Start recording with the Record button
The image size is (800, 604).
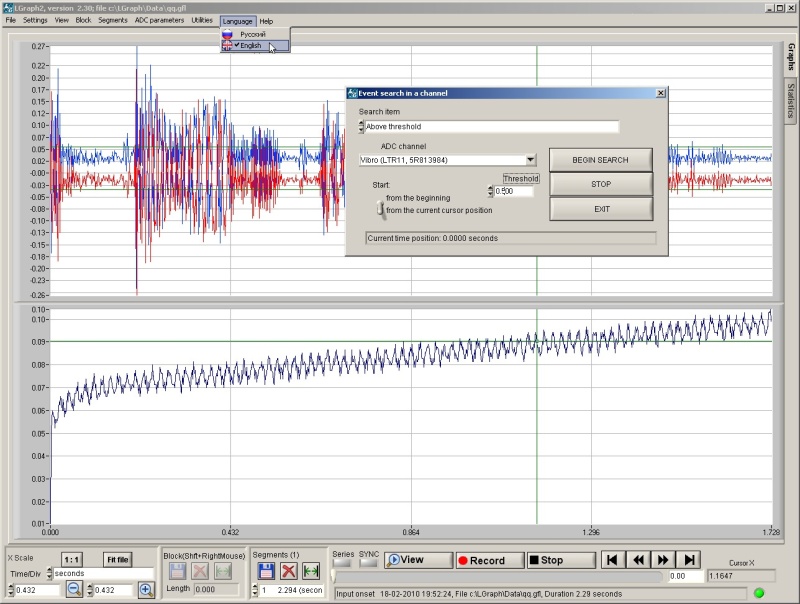[x=490, y=560]
